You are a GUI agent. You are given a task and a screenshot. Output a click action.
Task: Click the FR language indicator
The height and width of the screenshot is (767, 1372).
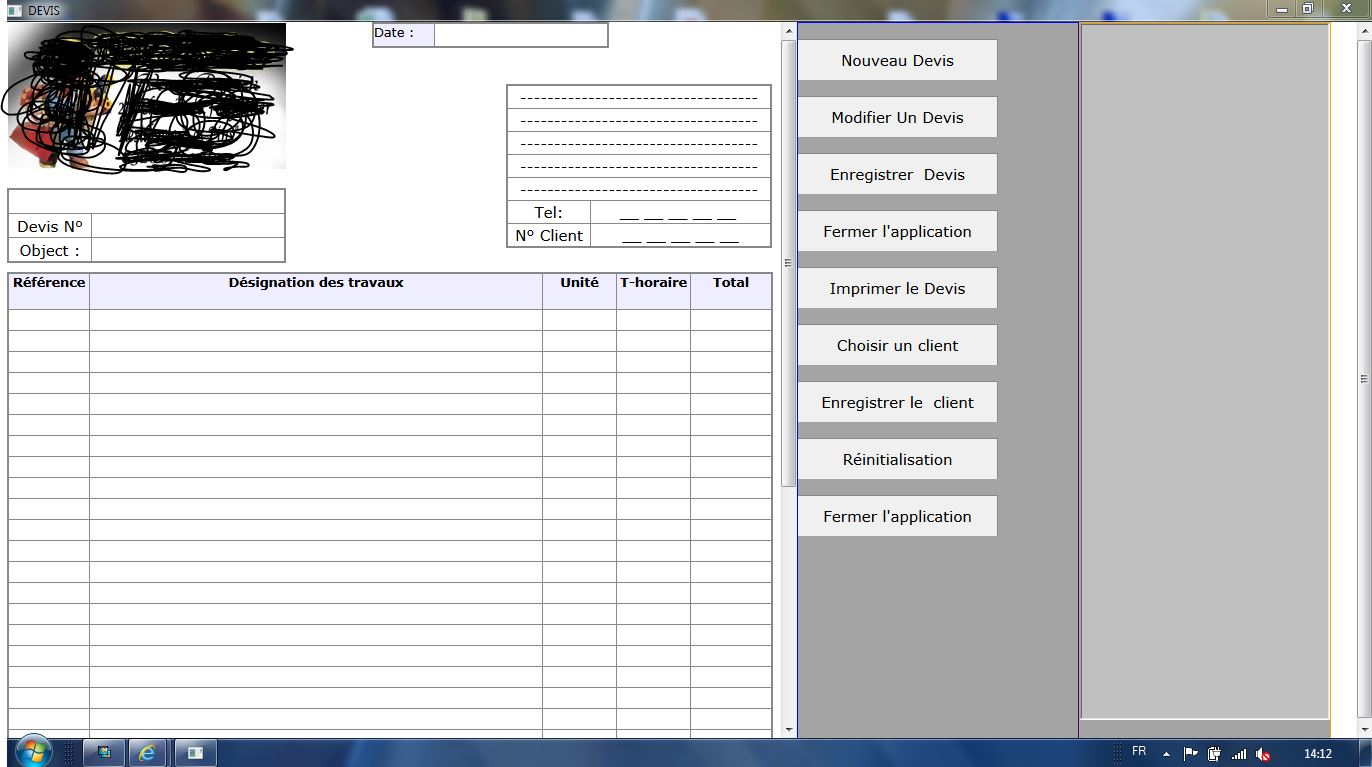pyautogui.click(x=1139, y=751)
